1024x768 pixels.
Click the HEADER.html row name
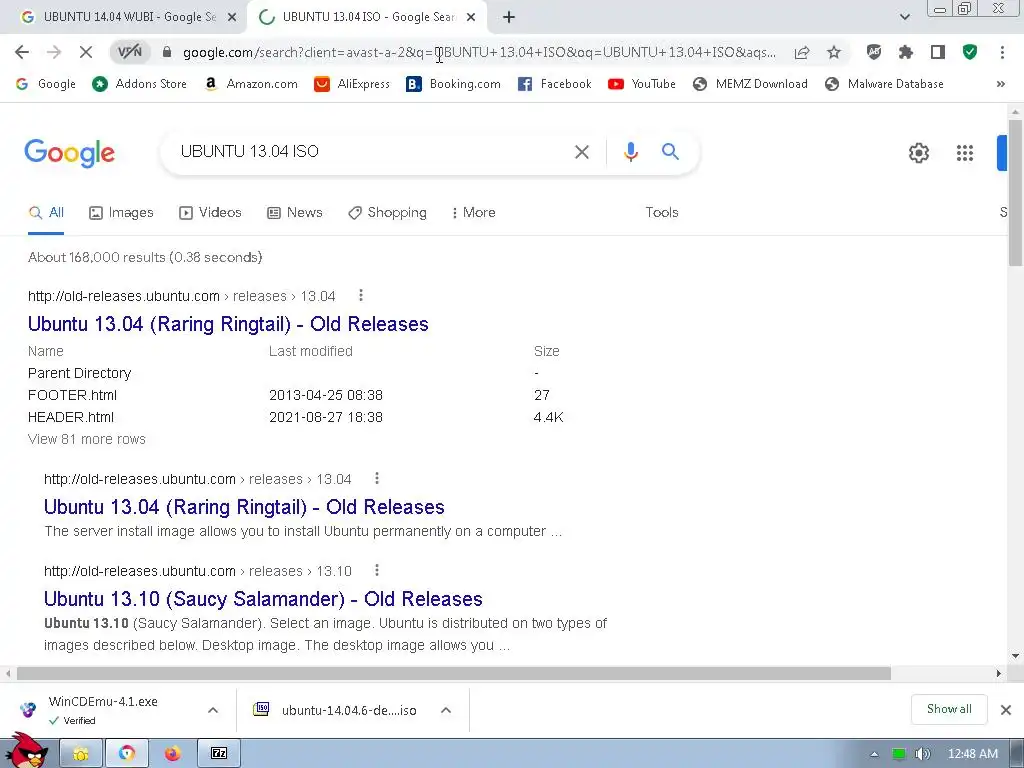click(x=71, y=417)
